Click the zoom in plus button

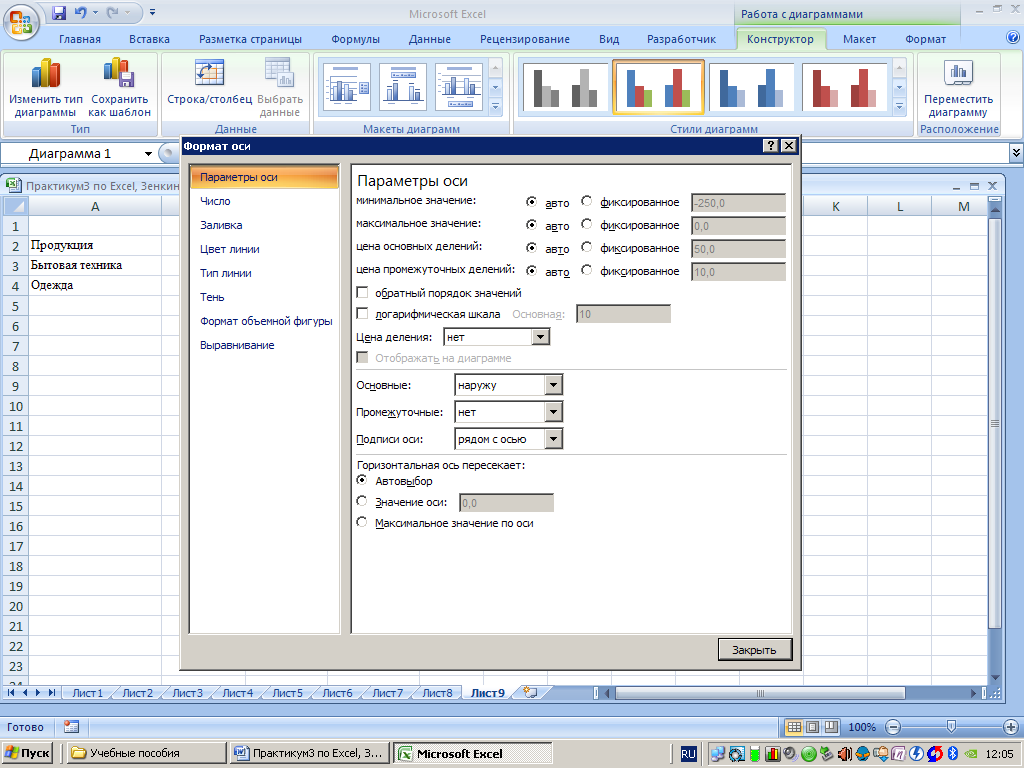click(x=1010, y=727)
